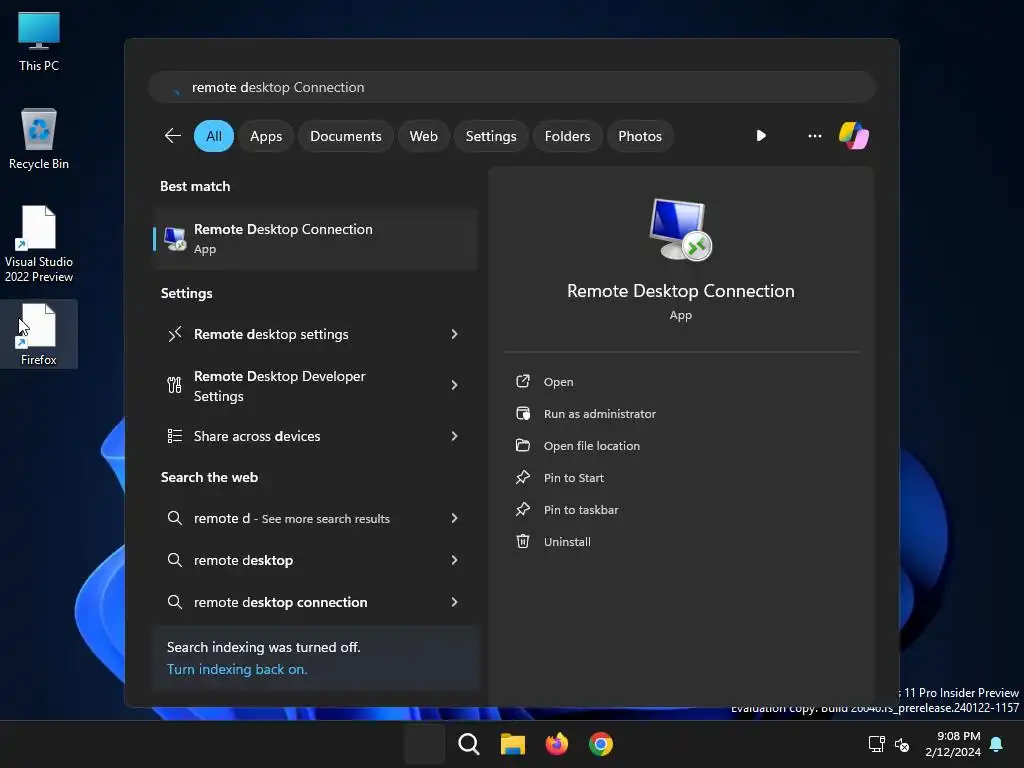Expand Share across devices chevron

click(455, 436)
